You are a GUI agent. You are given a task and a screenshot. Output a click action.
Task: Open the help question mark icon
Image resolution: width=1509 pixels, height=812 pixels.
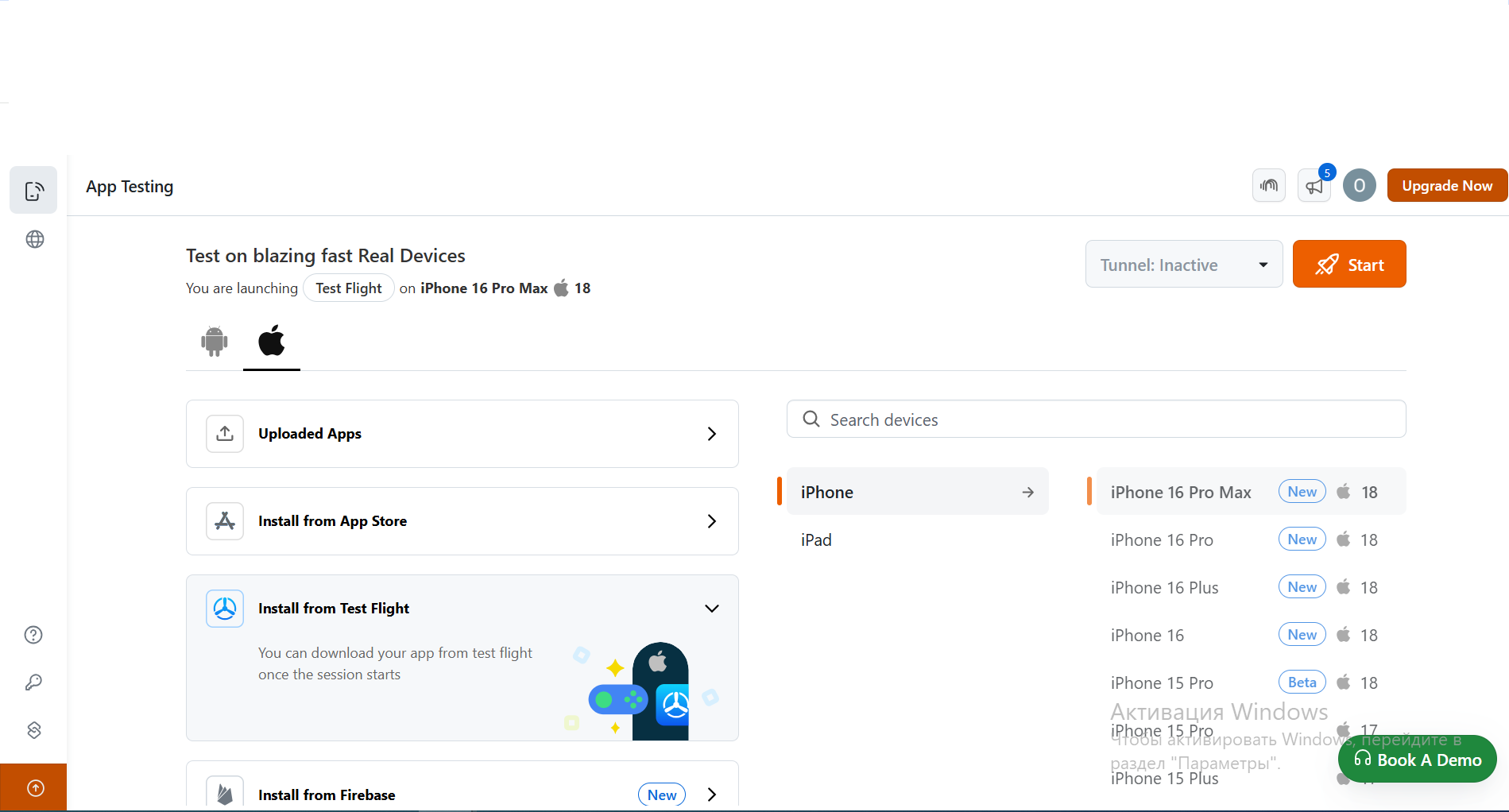click(33, 635)
